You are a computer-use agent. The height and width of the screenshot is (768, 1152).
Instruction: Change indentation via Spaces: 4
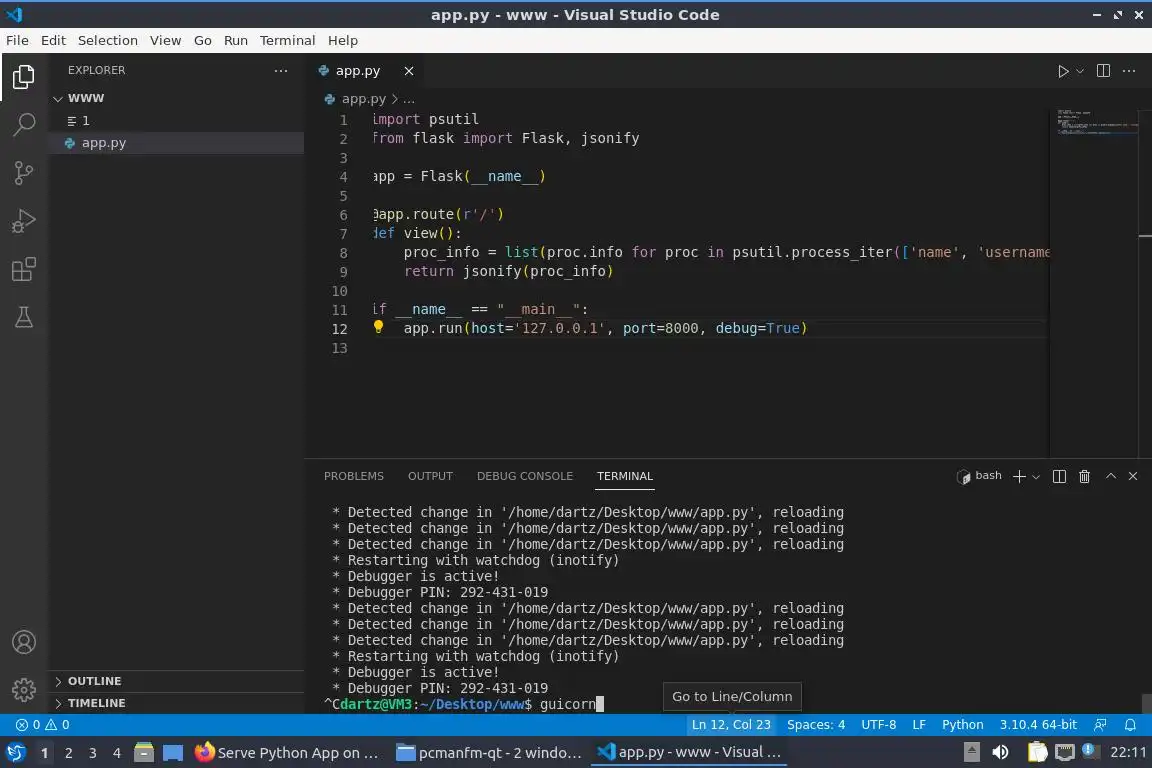point(816,725)
